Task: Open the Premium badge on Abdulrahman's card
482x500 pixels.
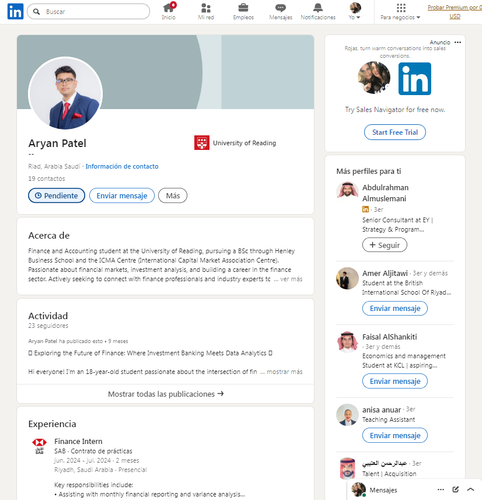Action: (365, 209)
